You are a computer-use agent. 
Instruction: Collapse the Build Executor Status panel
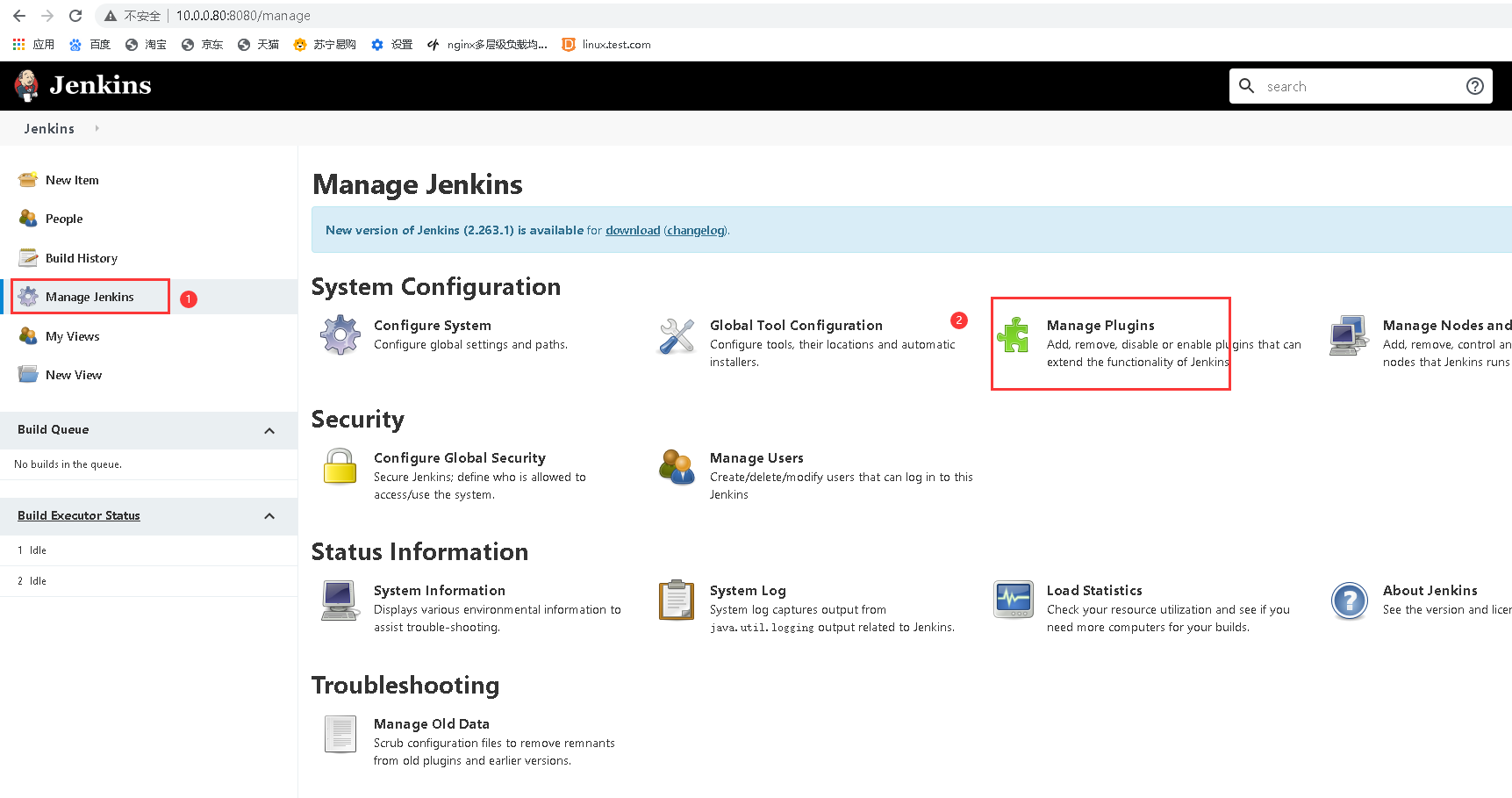click(x=269, y=516)
